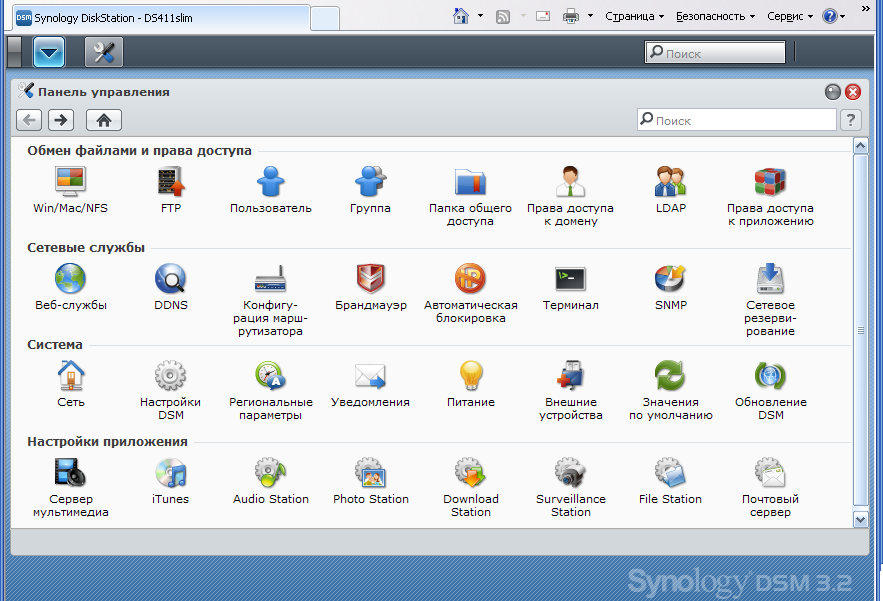The image size is (883, 601).
Task: Open the Photo Station settings icon
Action: click(370, 472)
